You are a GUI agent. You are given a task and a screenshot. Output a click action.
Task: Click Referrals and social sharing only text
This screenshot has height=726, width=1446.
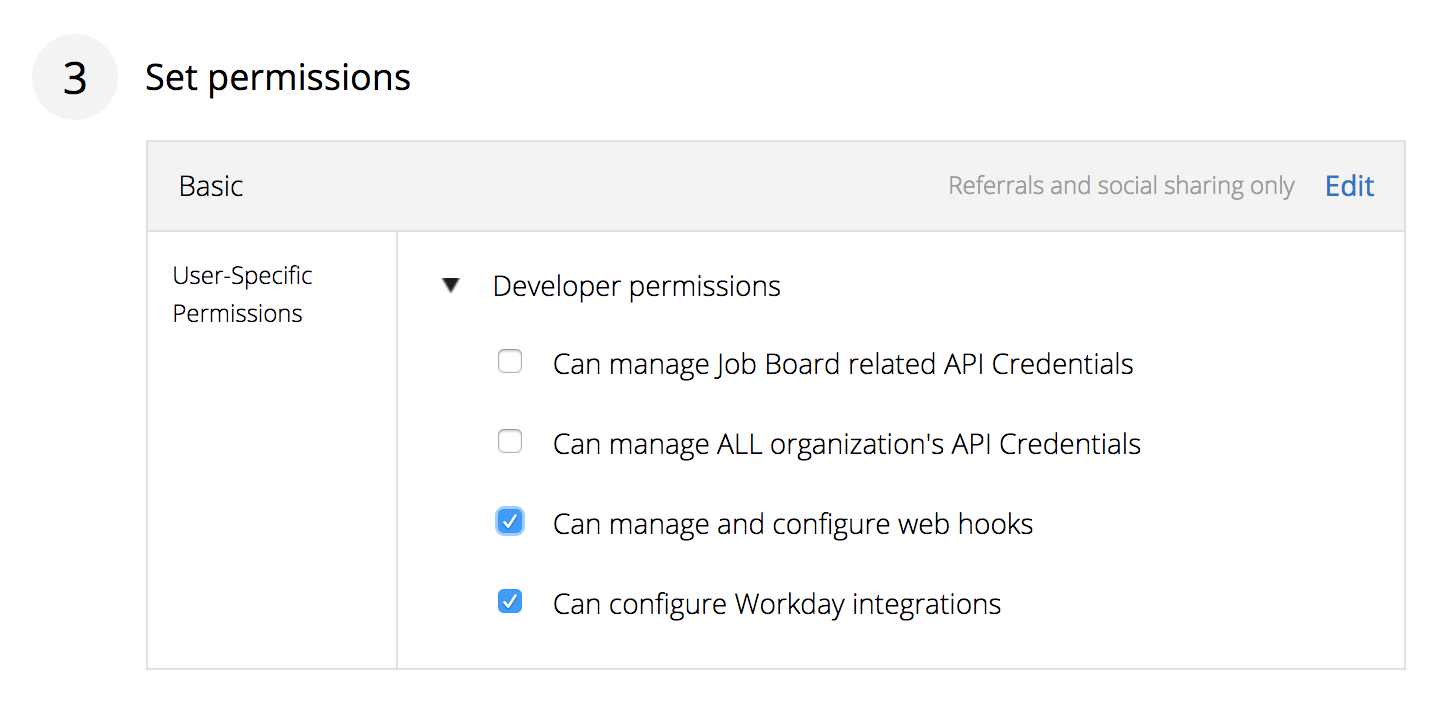click(x=1121, y=186)
